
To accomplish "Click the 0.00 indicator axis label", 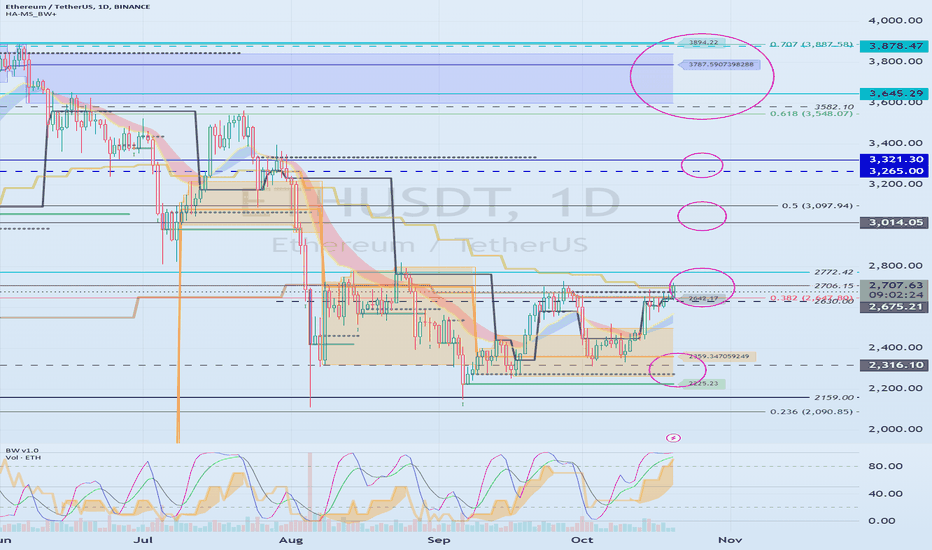I will pyautogui.click(x=881, y=521).
